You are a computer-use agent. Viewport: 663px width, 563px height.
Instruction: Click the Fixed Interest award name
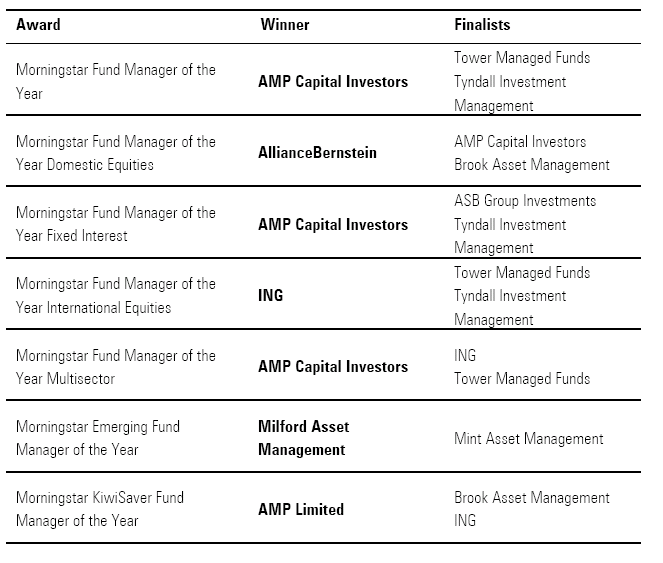pyautogui.click(x=115, y=224)
